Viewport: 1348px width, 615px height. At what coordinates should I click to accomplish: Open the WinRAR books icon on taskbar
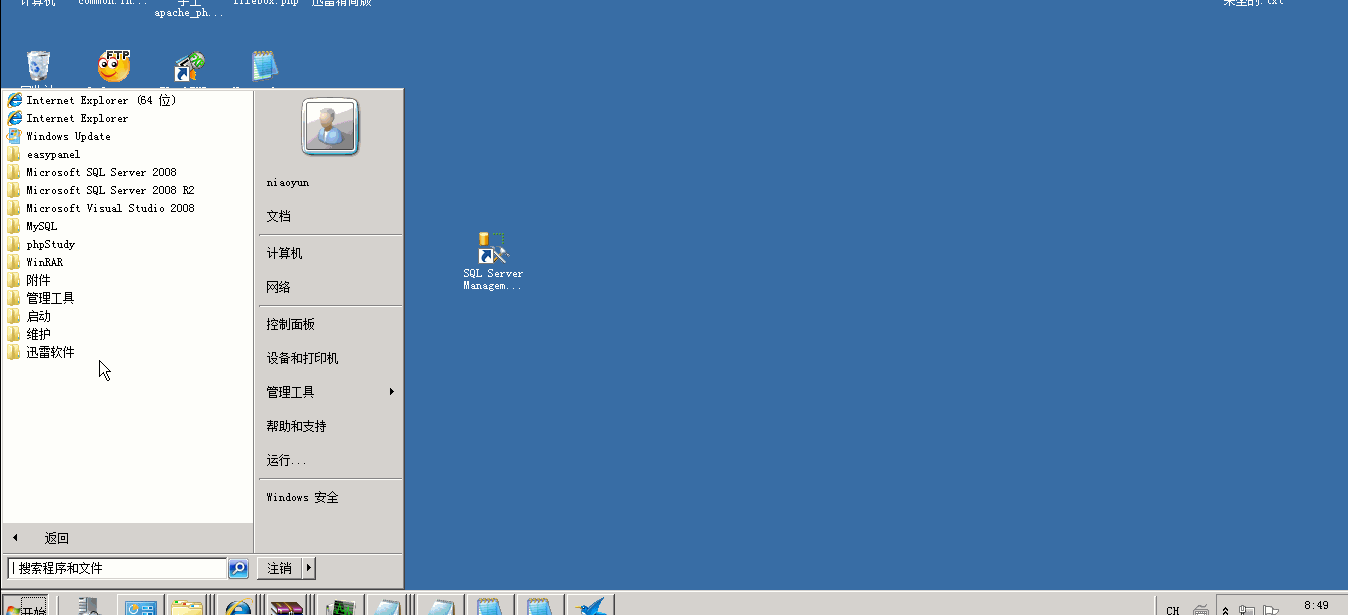[x=288, y=606]
